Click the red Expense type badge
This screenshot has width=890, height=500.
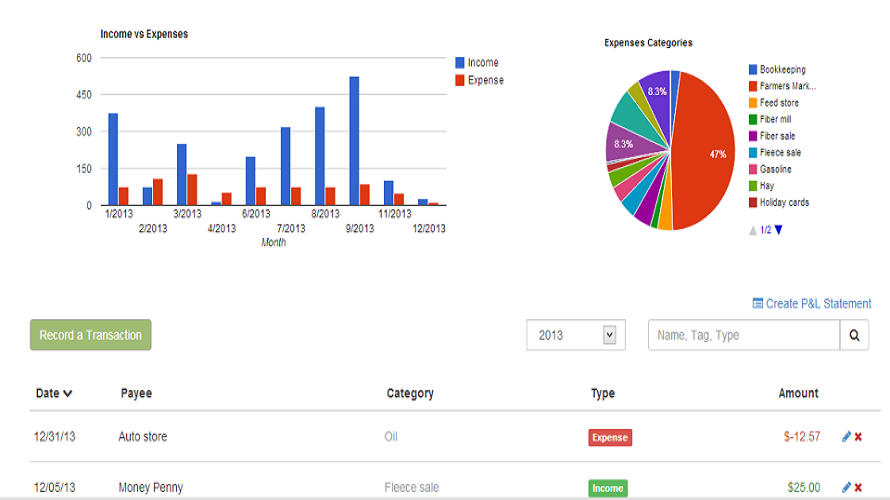pos(610,437)
